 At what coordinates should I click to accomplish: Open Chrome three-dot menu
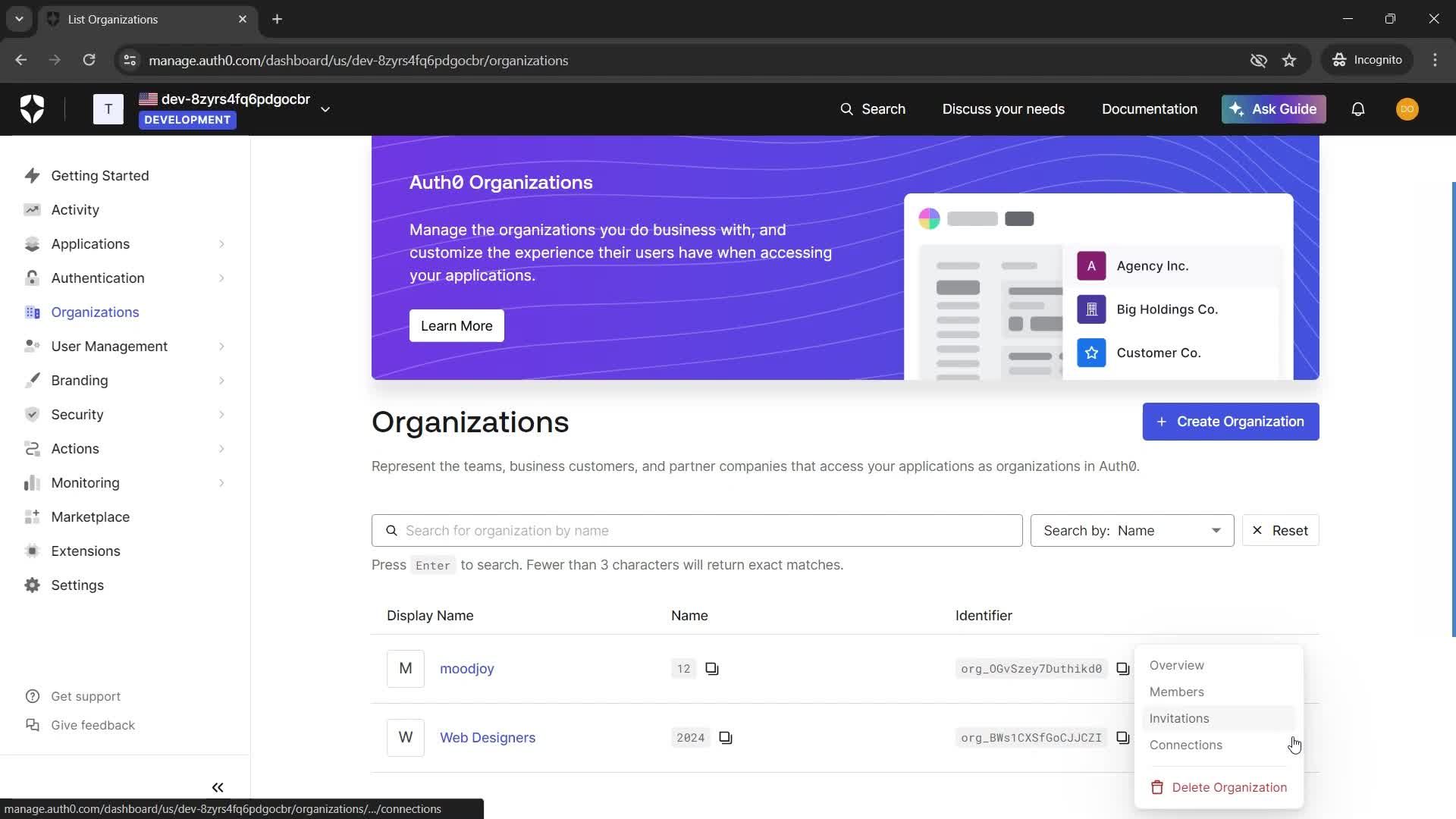coord(1435,61)
